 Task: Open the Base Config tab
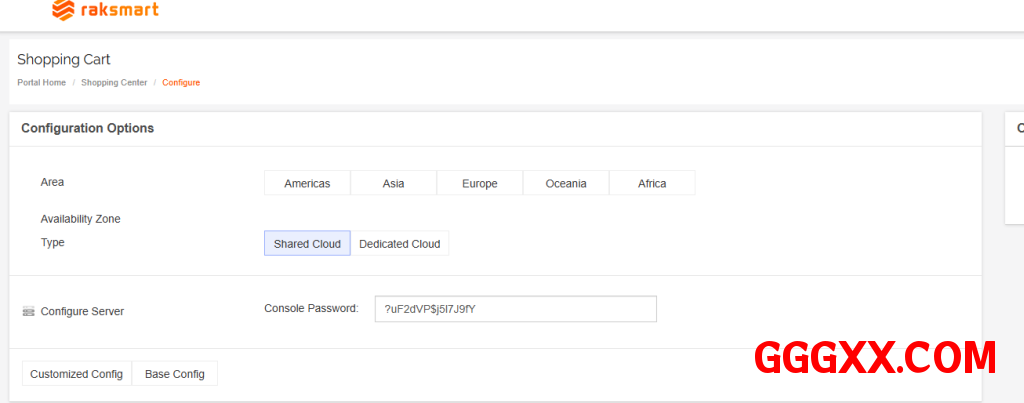point(174,374)
